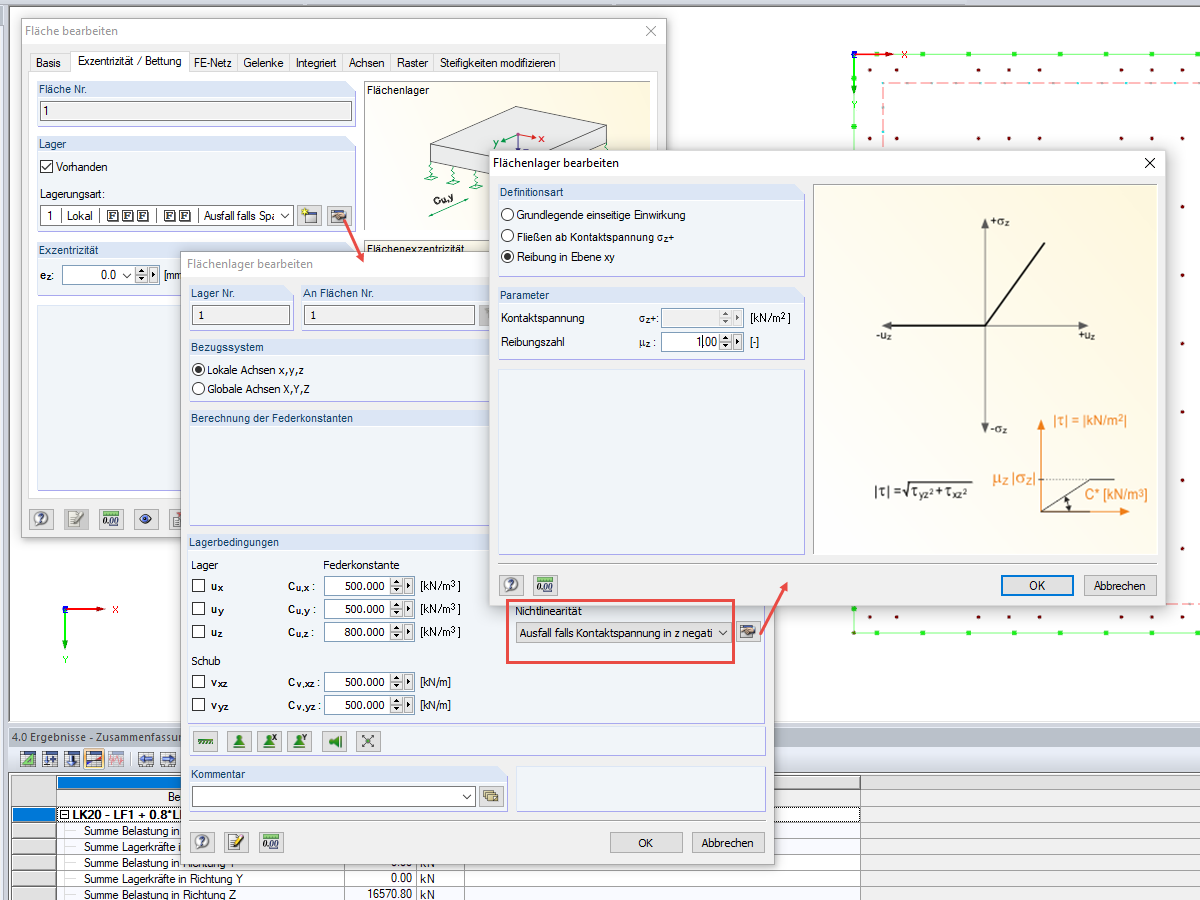Click highlighted table icon in Ergebnisse toolbar

tap(94, 758)
